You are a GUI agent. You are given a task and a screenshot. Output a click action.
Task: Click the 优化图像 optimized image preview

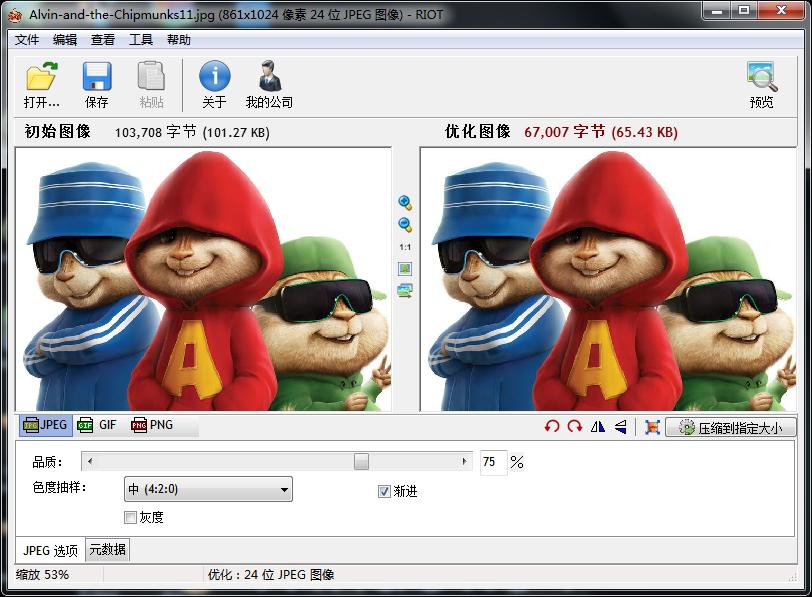click(608, 279)
